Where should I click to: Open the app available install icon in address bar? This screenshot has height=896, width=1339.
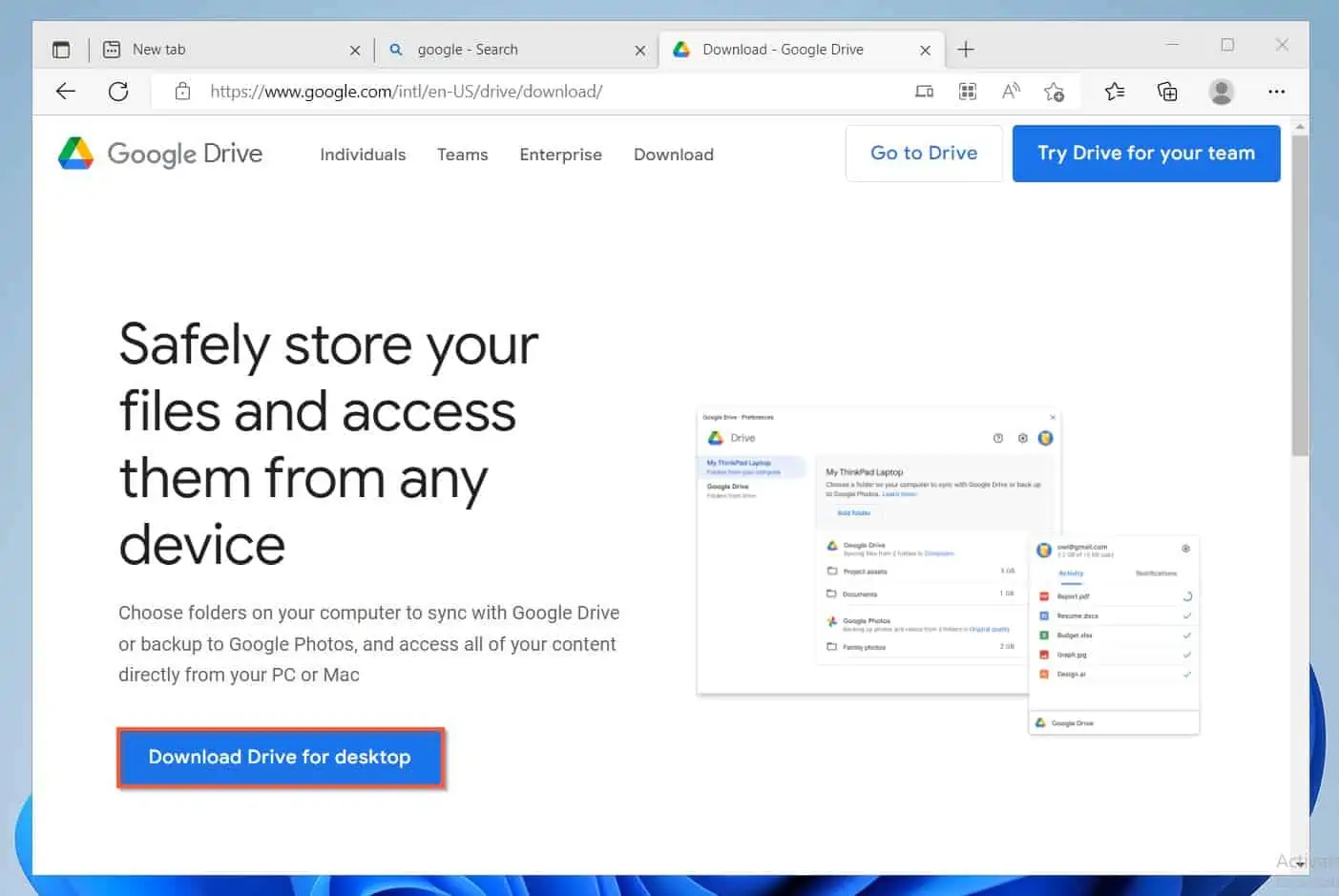point(924,92)
